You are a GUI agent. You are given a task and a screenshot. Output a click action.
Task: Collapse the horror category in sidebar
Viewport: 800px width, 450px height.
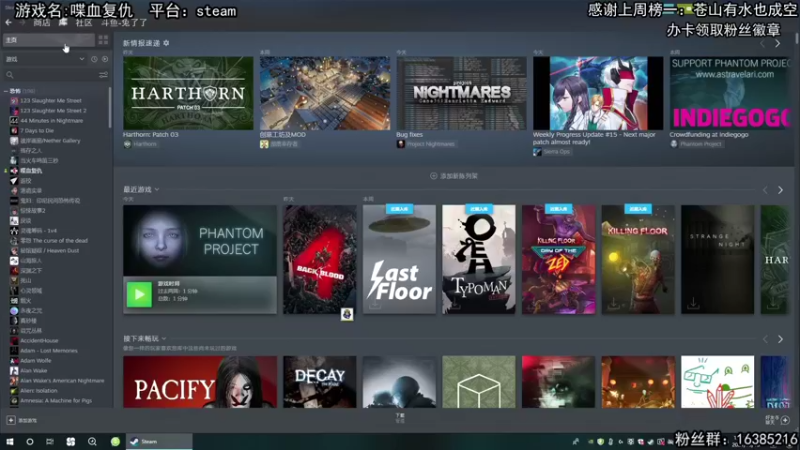coord(6,91)
